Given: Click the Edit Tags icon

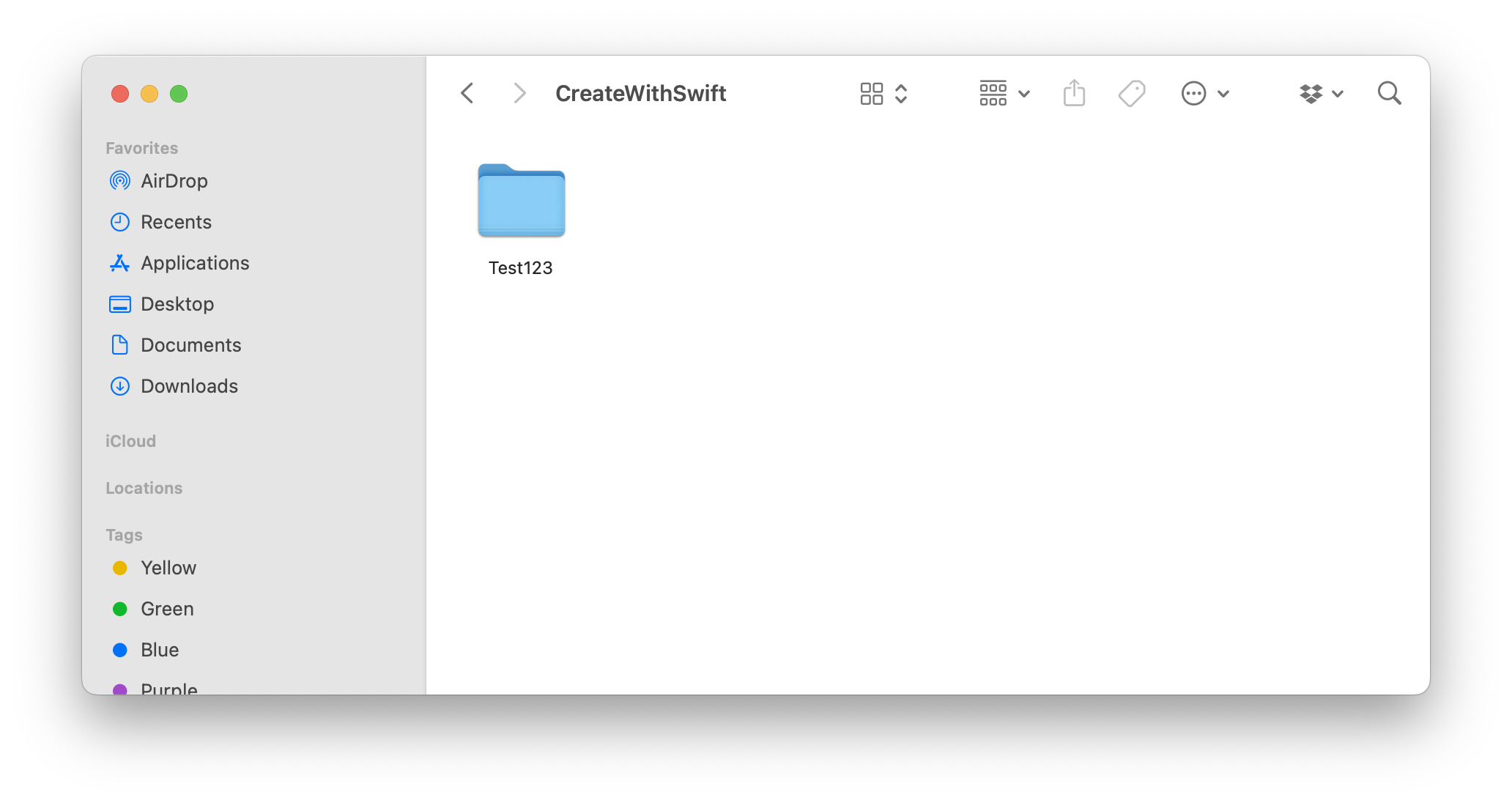Looking at the screenshot, I should [x=1132, y=94].
